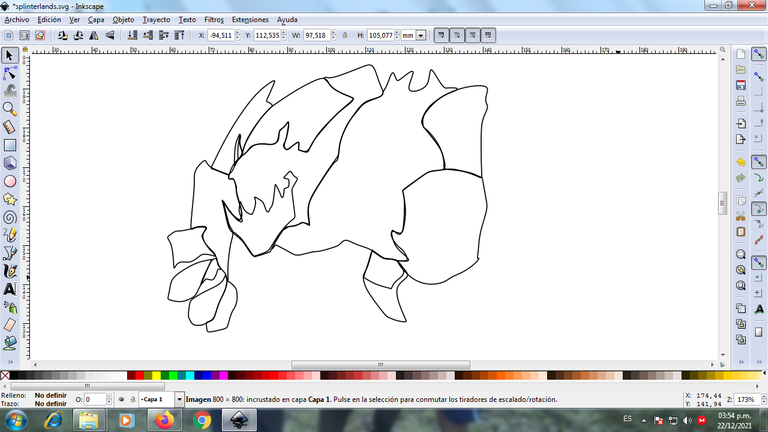Open the Edición menu

point(49,20)
